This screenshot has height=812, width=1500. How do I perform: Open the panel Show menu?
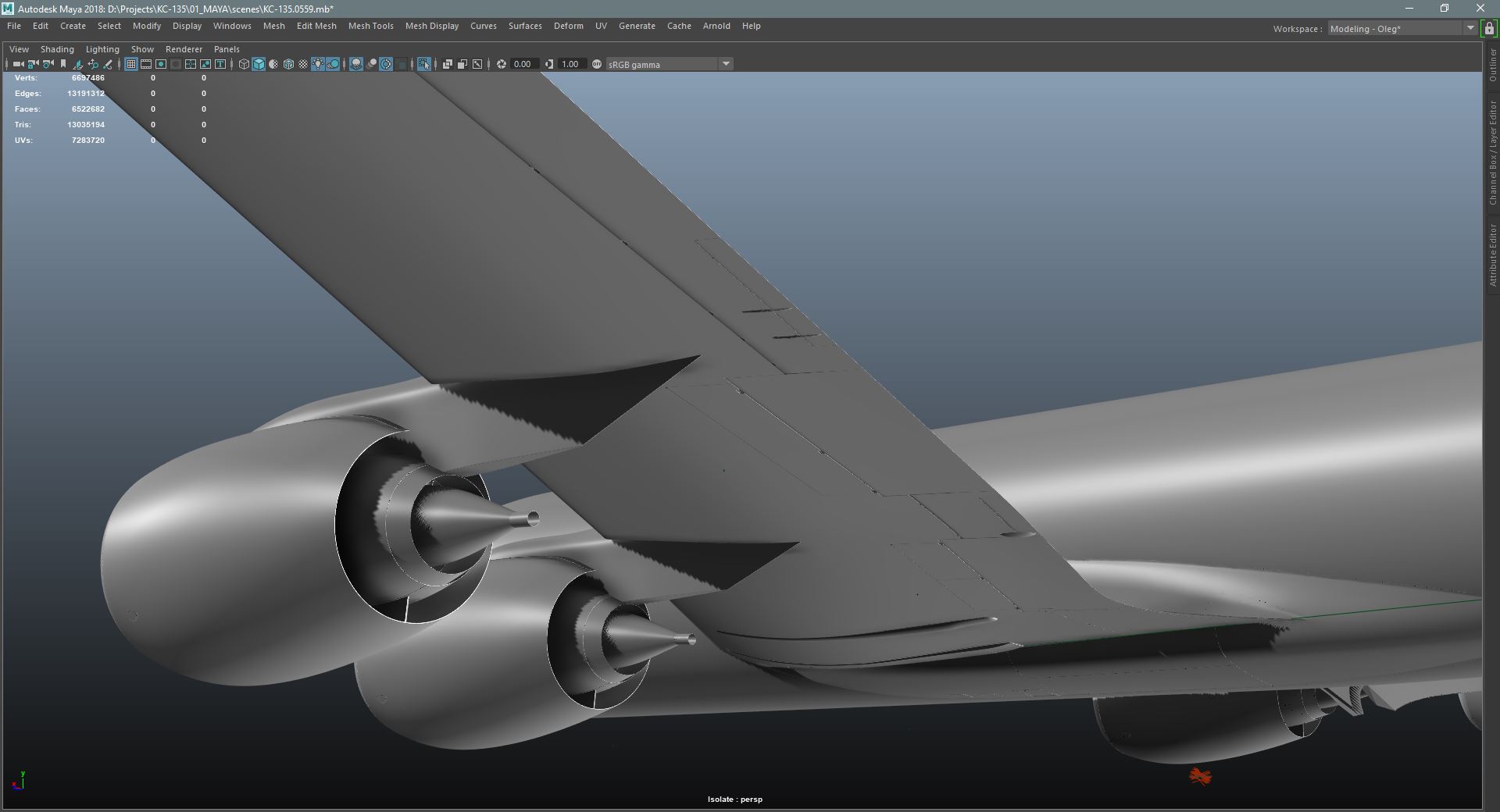pyautogui.click(x=142, y=49)
